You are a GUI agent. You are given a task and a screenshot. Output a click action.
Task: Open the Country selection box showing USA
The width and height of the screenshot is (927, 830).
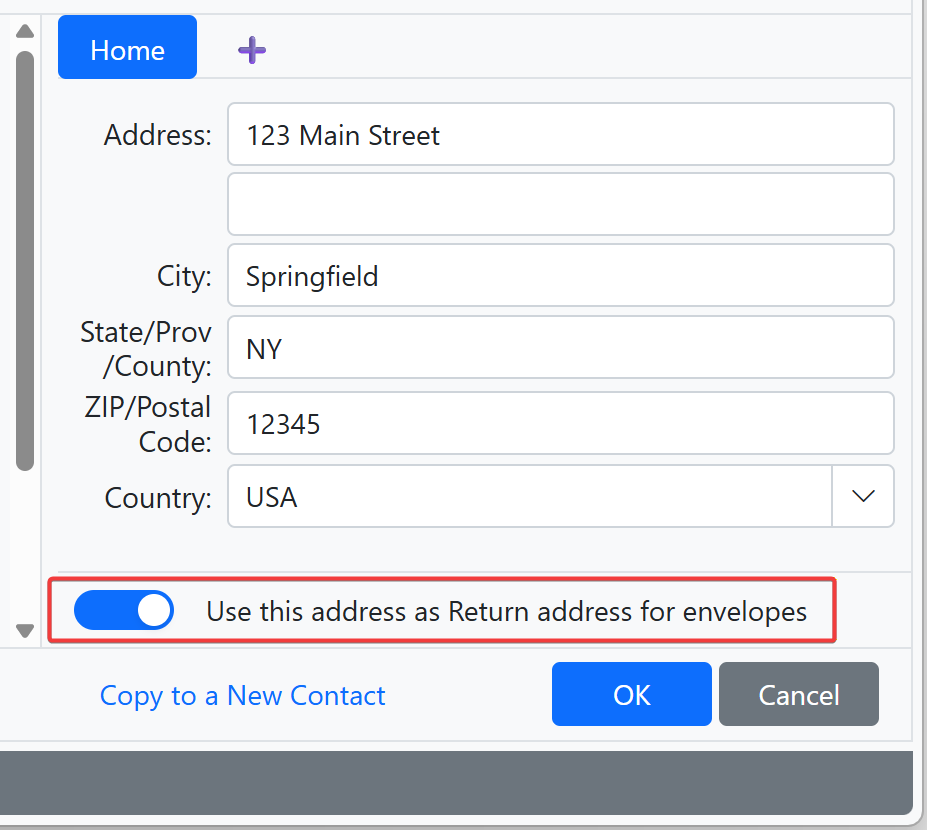[530, 496]
